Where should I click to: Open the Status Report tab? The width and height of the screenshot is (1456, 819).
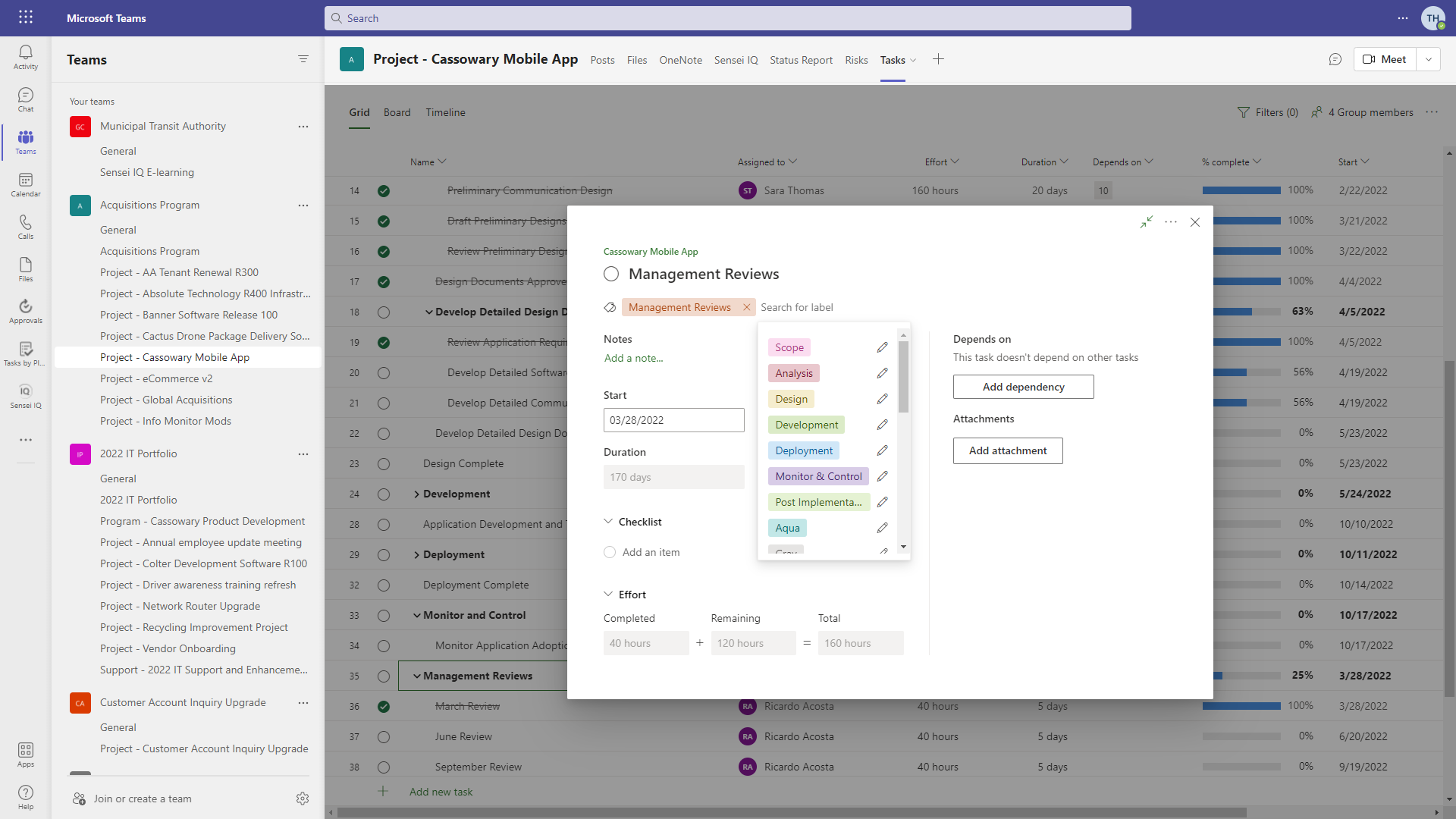tap(801, 60)
